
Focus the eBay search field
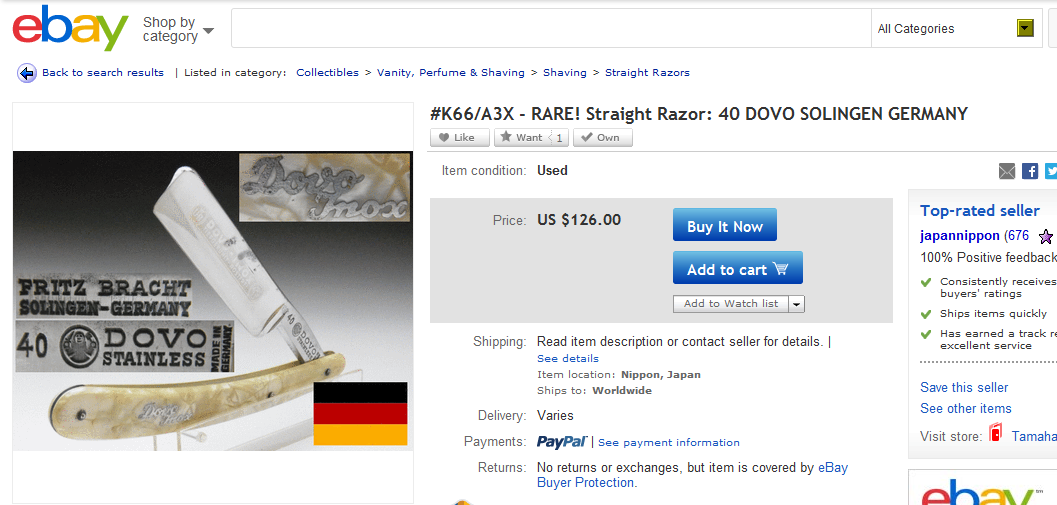551,28
